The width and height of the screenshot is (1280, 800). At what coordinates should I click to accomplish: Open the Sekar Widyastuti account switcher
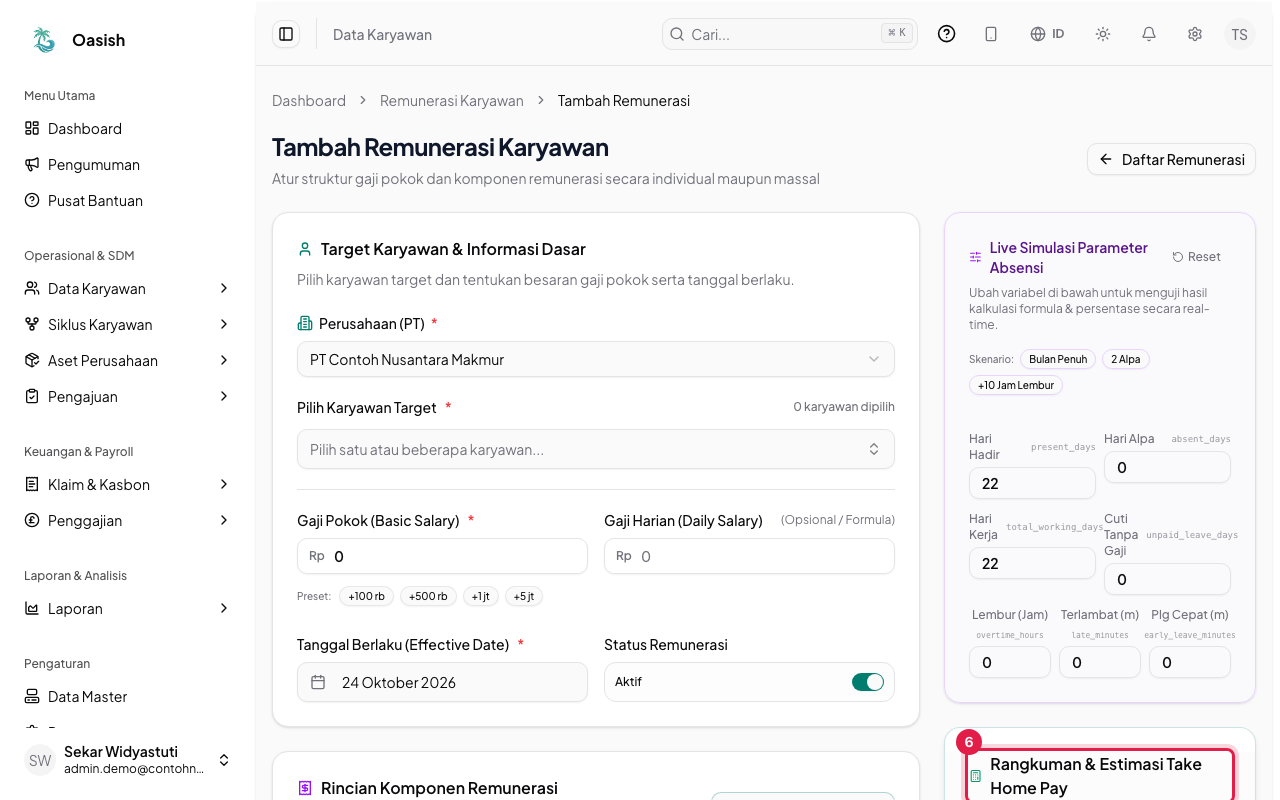tap(127, 760)
